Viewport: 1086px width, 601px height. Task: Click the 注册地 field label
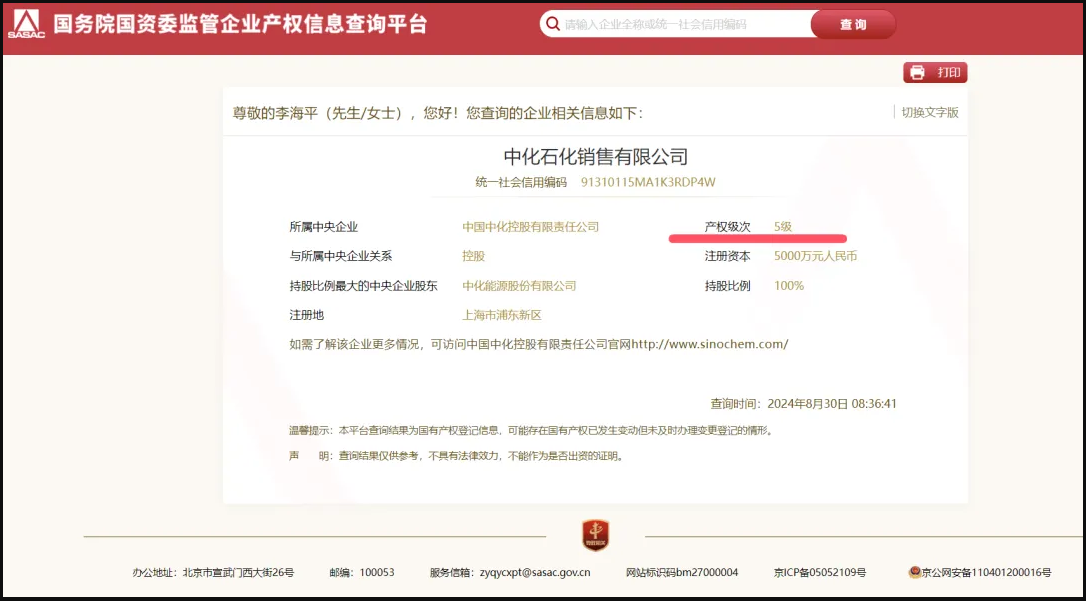click(x=306, y=315)
